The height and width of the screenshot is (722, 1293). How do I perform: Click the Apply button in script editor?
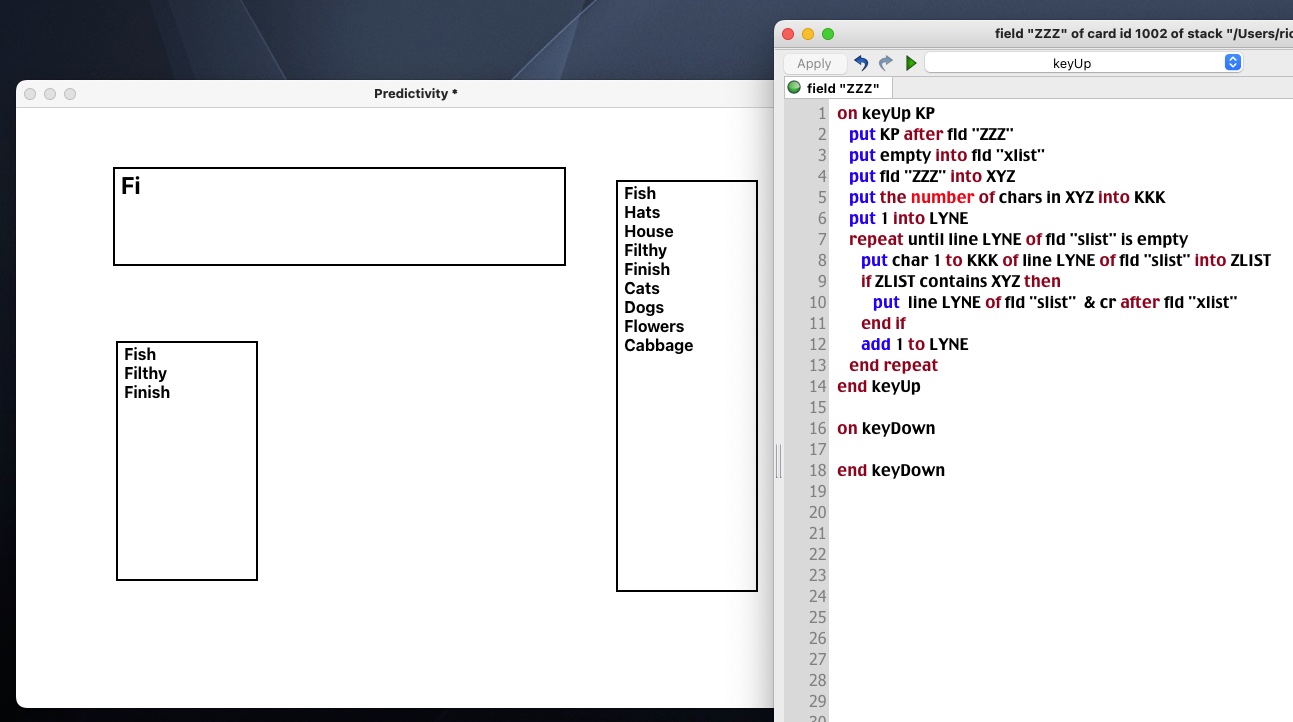pyautogui.click(x=814, y=63)
